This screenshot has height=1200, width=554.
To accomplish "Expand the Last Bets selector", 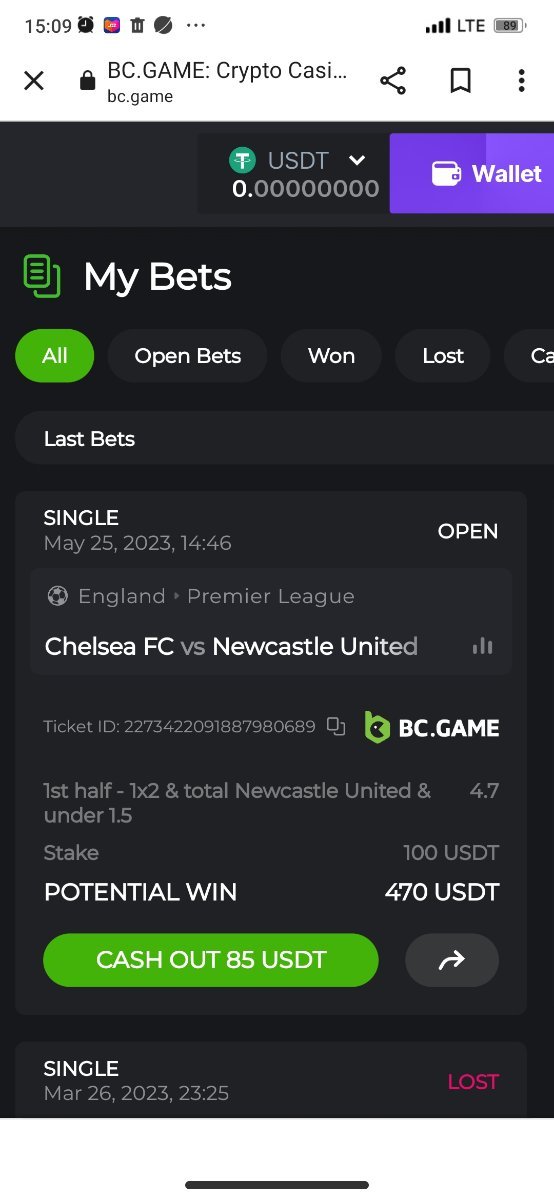I will (x=285, y=438).
